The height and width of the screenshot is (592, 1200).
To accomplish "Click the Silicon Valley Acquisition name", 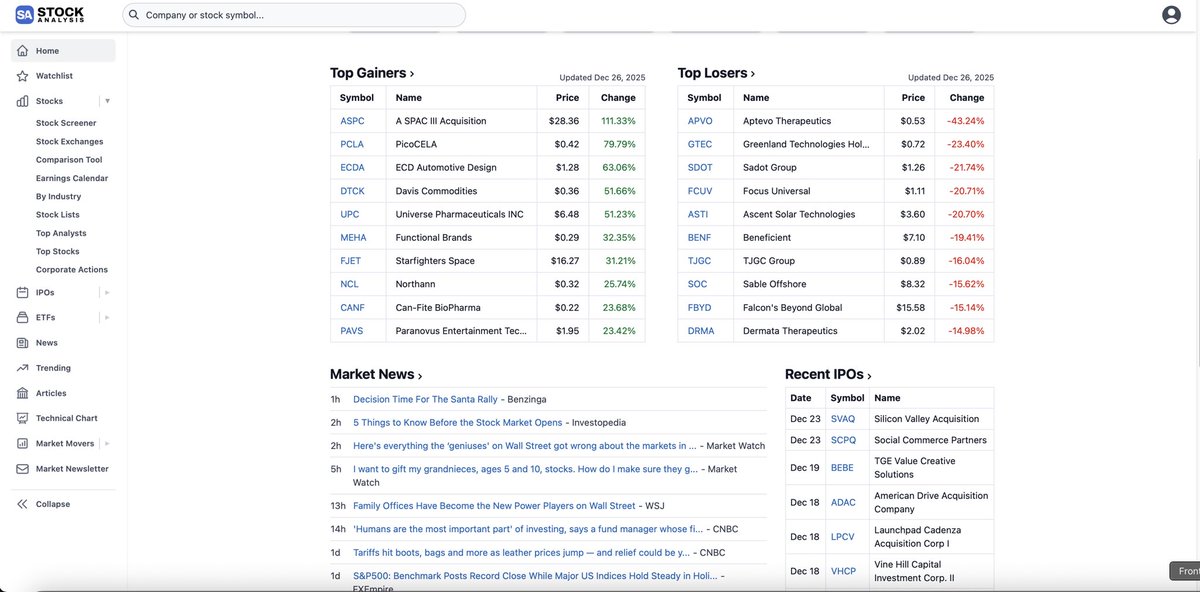I will (927, 419).
